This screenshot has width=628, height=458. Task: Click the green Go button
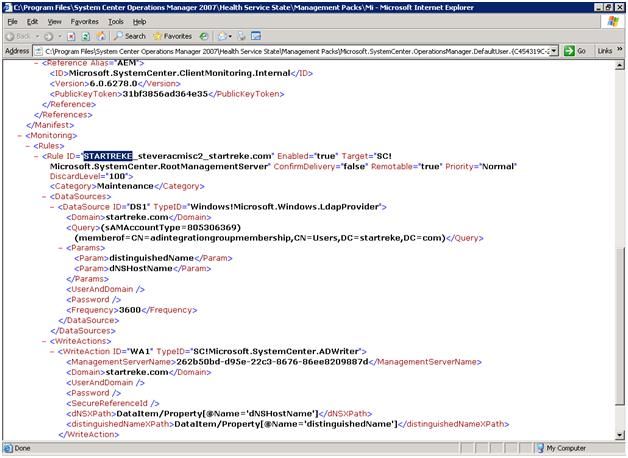(x=575, y=51)
